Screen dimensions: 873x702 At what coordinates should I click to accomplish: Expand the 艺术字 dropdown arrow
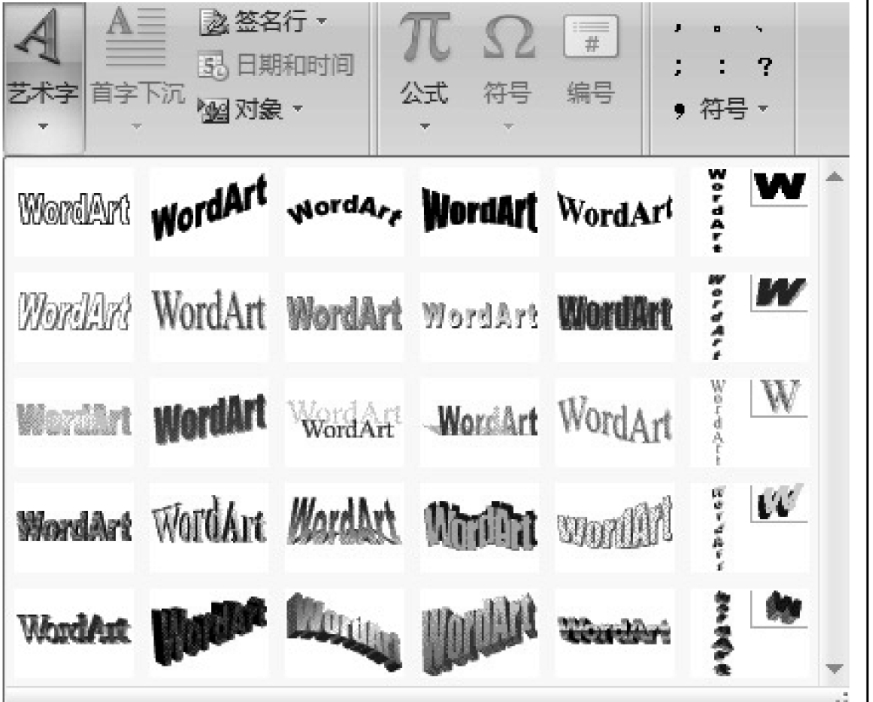tap(43, 126)
